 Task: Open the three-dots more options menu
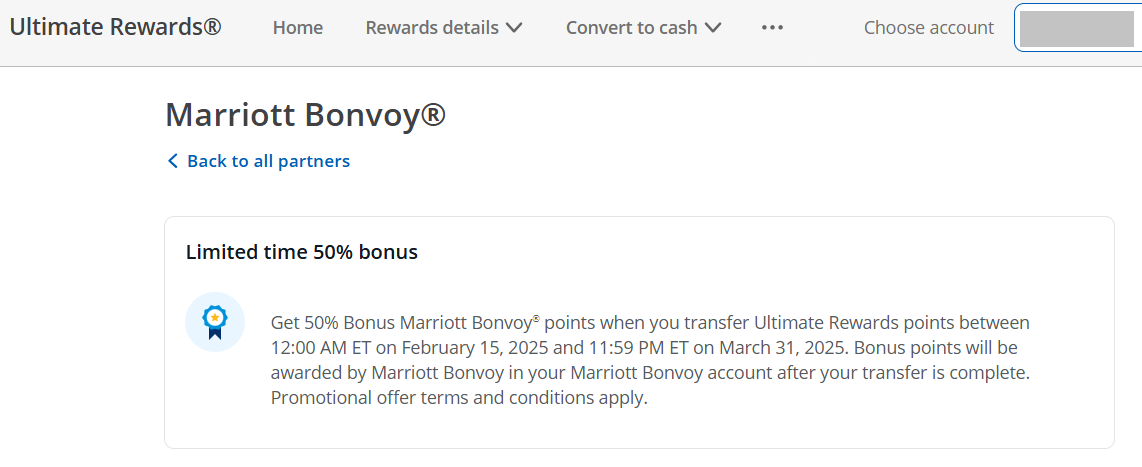click(x=772, y=28)
